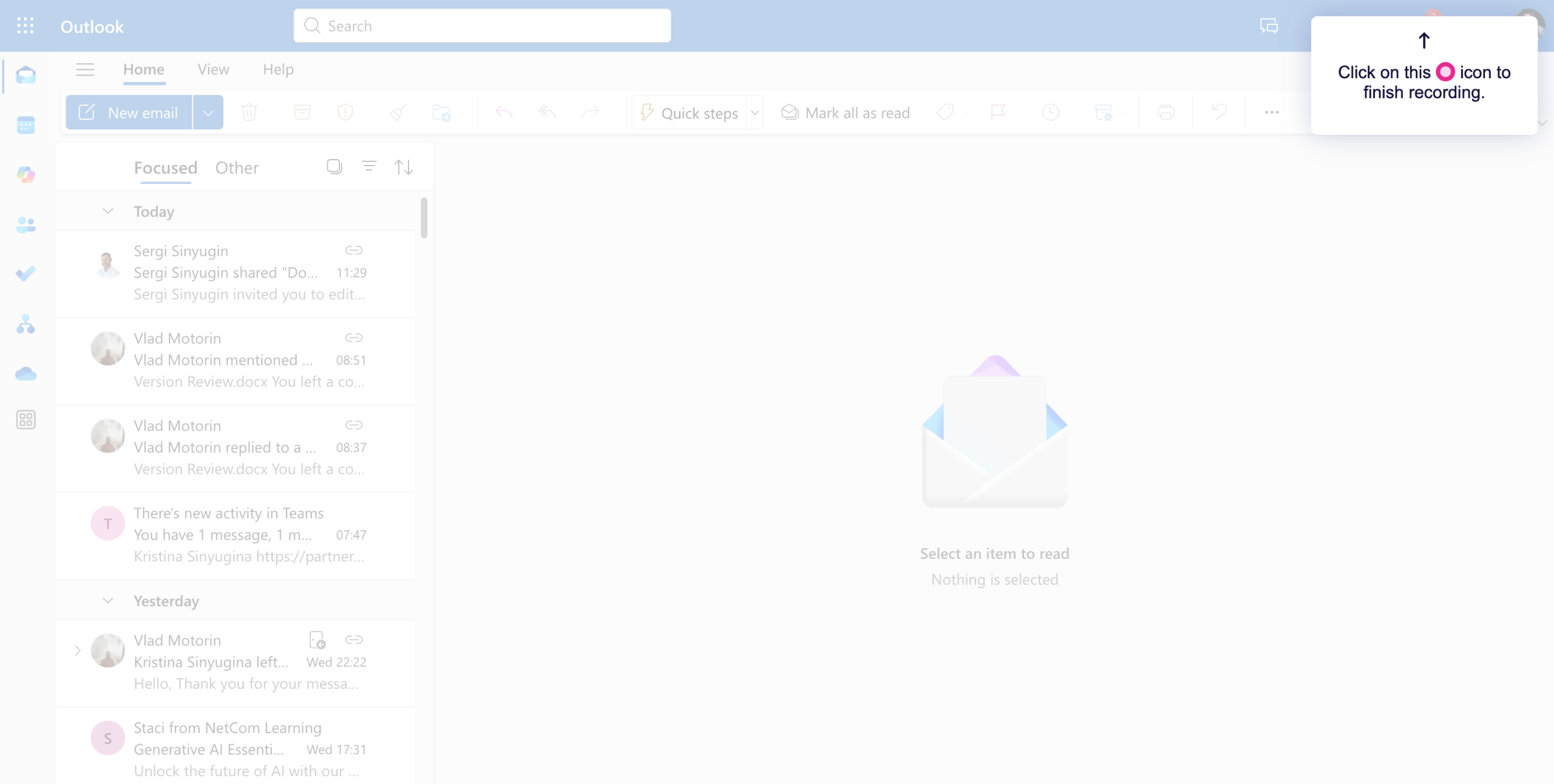This screenshot has height=784, width=1554.
Task: Open OneDrive cloud icon in sidebar
Action: tap(25, 373)
